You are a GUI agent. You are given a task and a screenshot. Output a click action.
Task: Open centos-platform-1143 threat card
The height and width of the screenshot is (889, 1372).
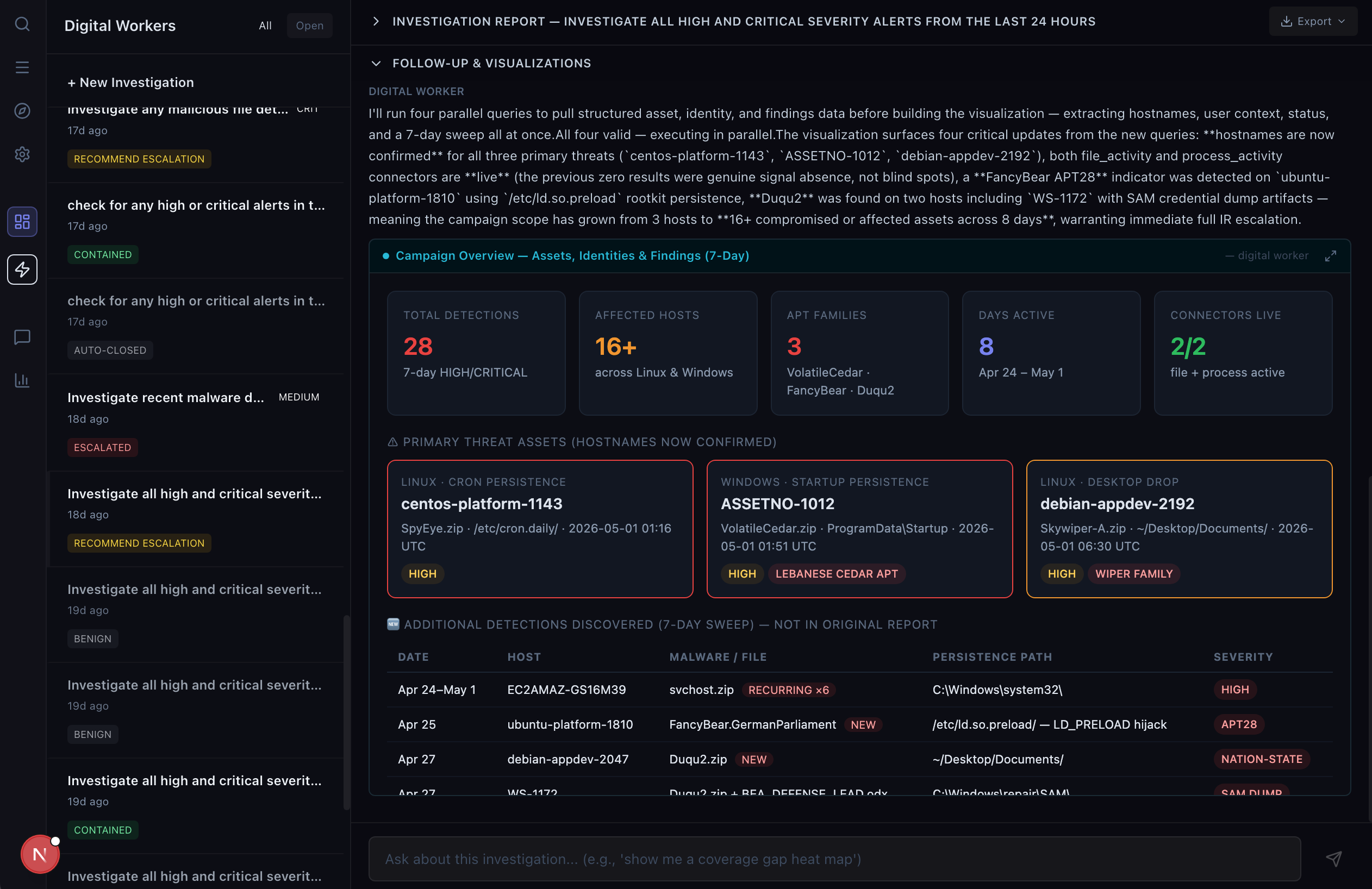[x=540, y=528]
